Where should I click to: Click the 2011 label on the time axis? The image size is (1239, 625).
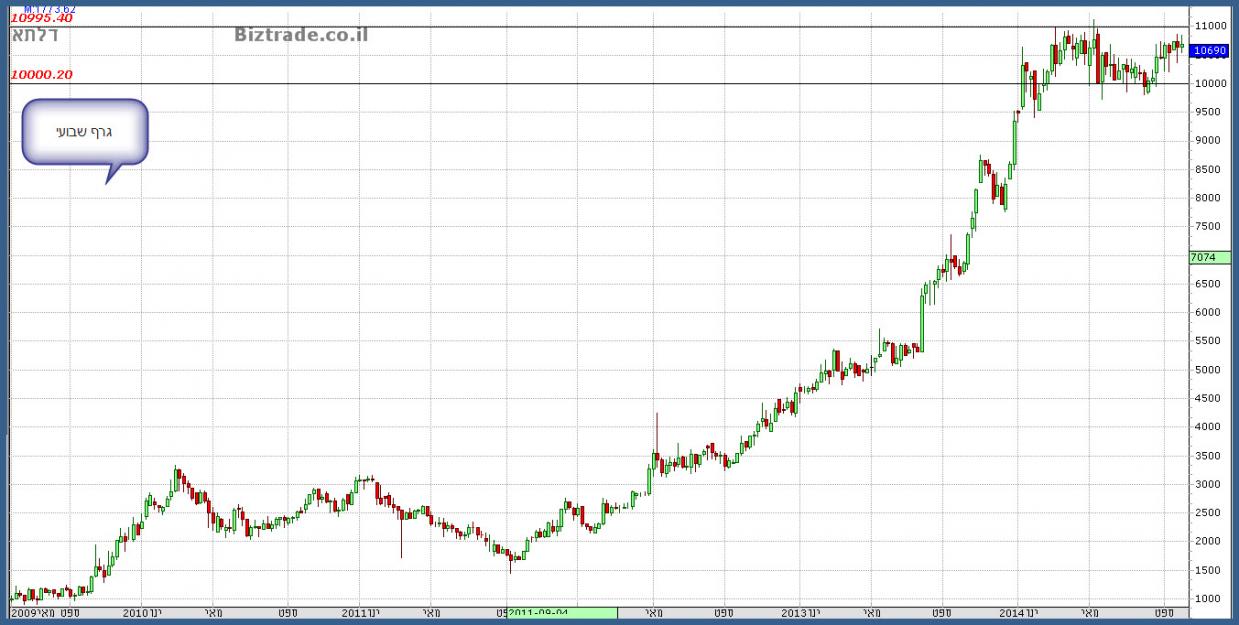pos(360,612)
